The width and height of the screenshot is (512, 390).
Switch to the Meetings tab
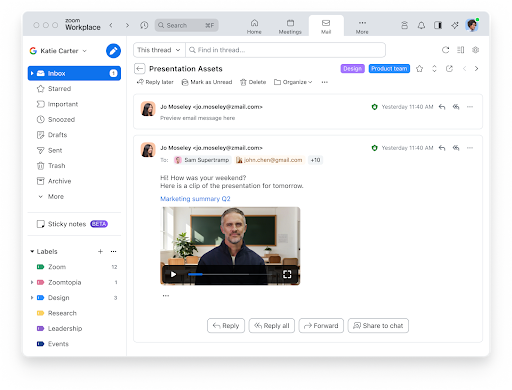click(x=290, y=26)
